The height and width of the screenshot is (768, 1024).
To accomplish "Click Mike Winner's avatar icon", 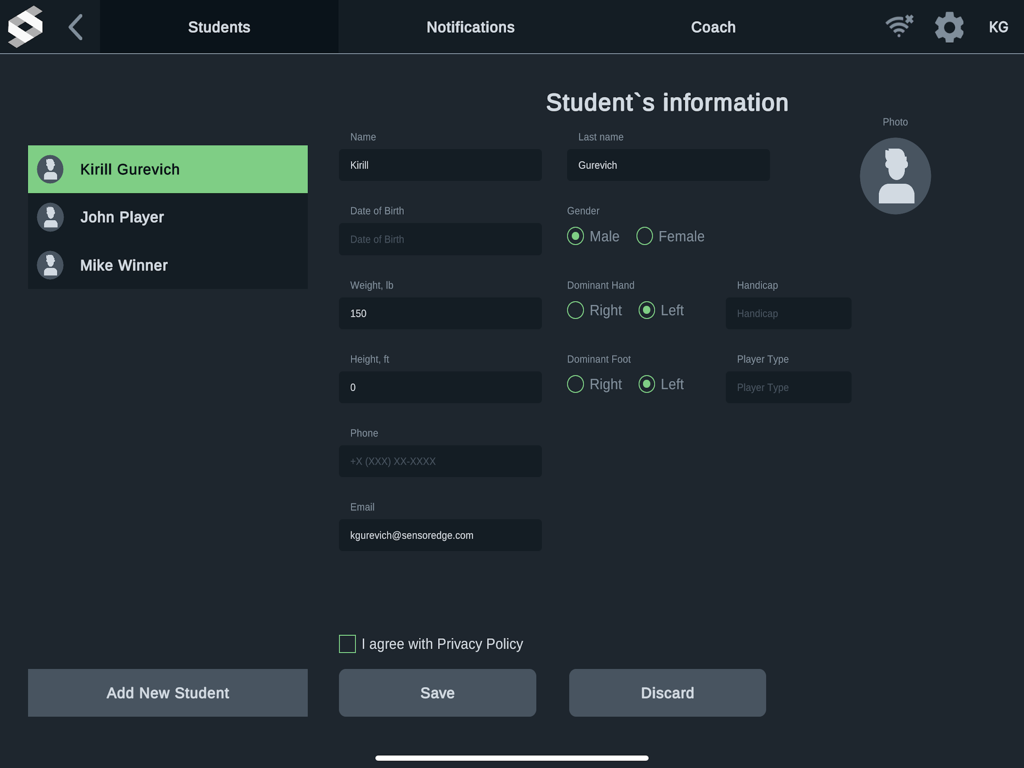I will (50, 265).
